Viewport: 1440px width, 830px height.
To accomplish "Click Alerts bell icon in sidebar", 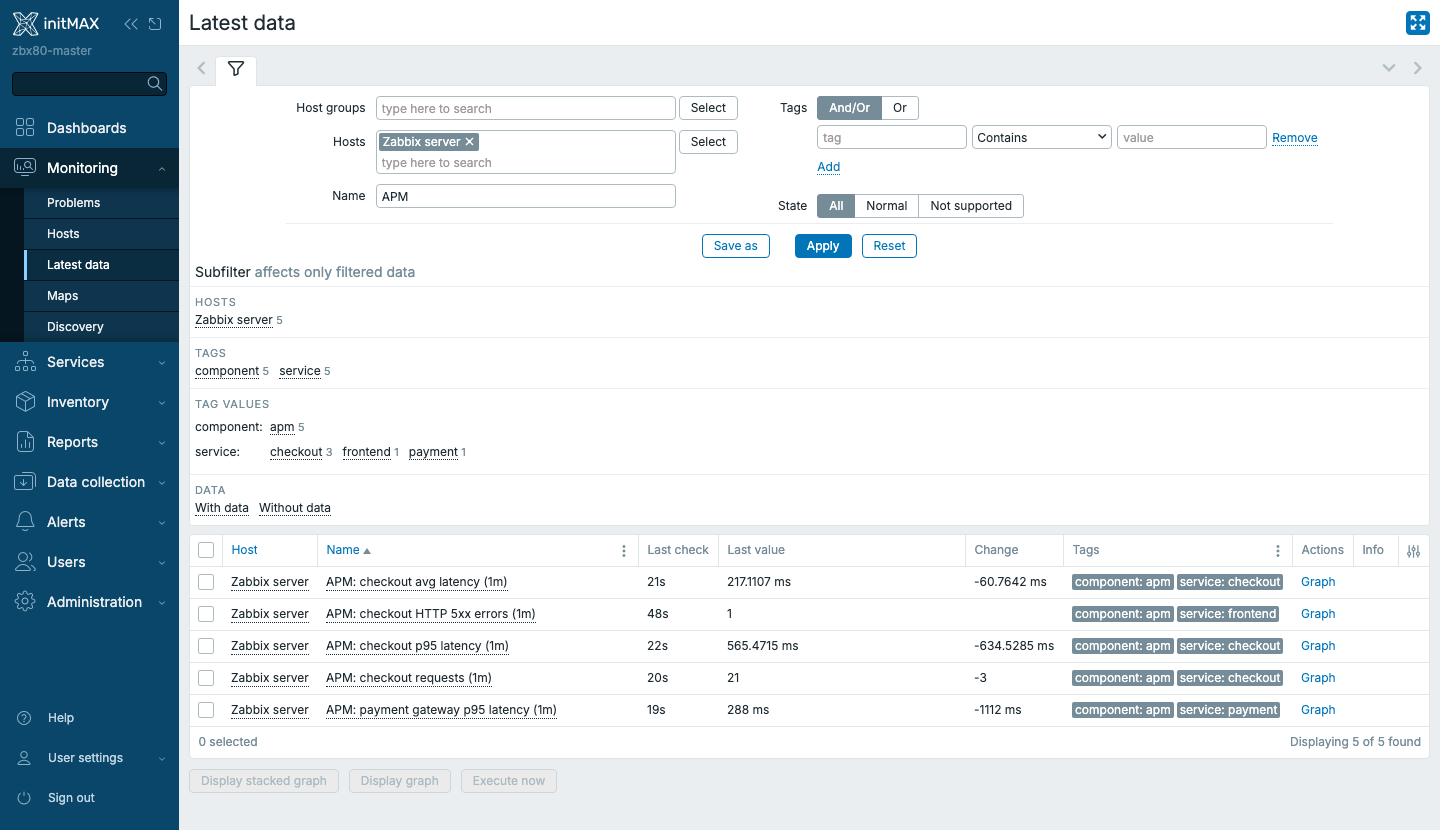I will point(25,522).
